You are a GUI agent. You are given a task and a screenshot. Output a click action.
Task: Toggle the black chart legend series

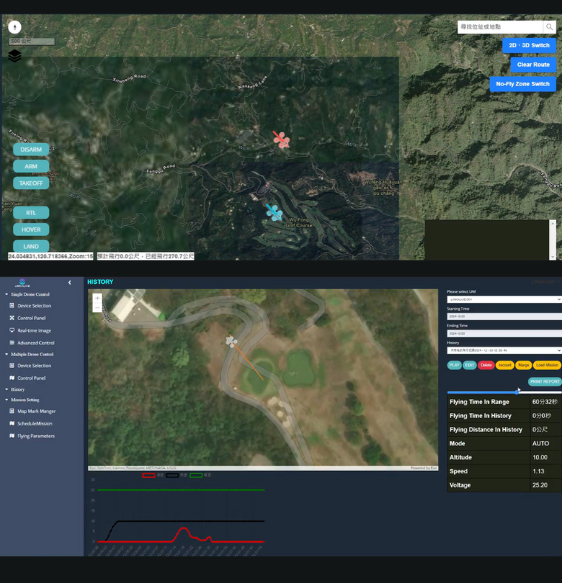[172, 475]
